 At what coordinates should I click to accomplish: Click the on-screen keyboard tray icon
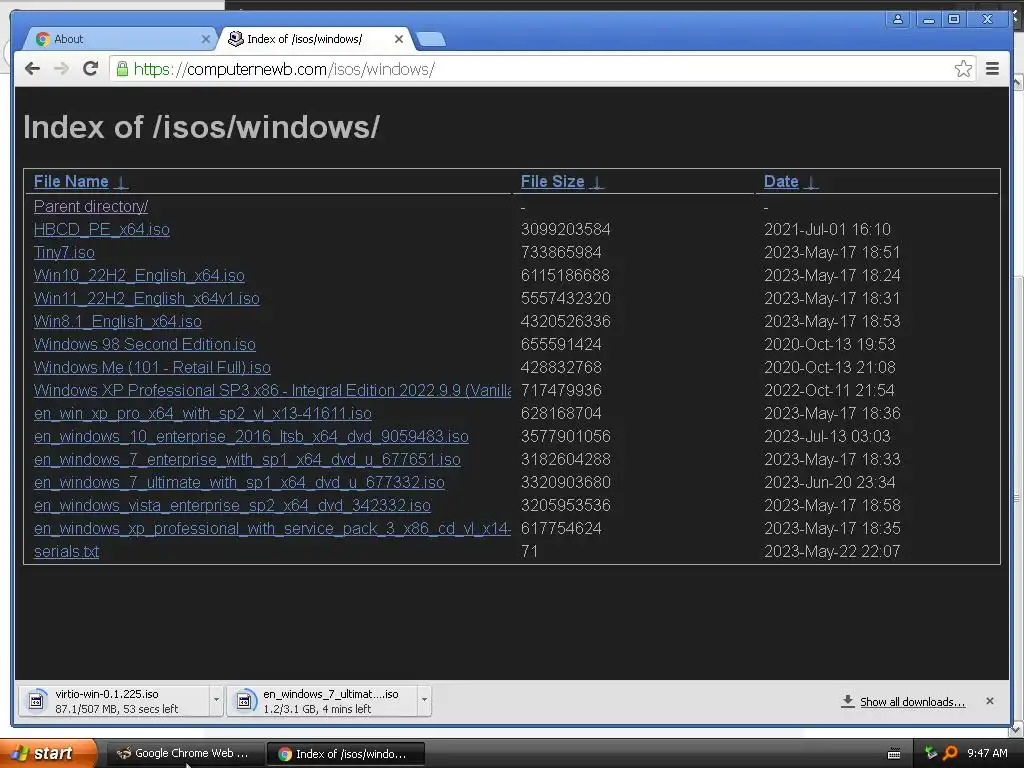894,754
